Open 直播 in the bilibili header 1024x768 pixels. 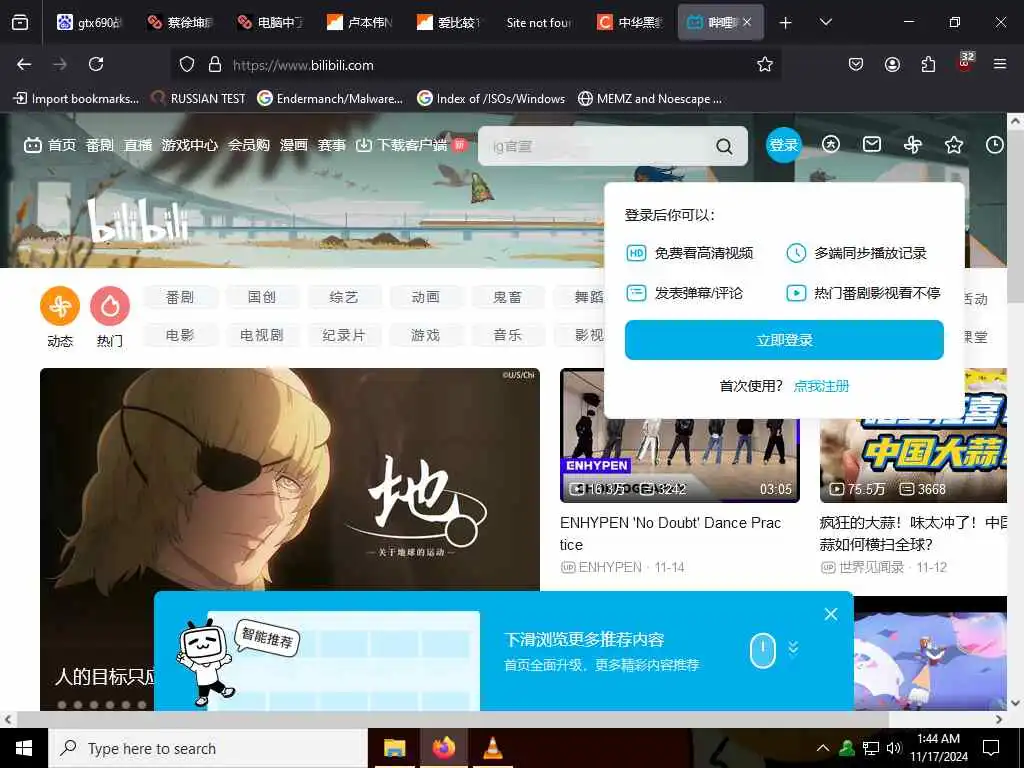(138, 145)
